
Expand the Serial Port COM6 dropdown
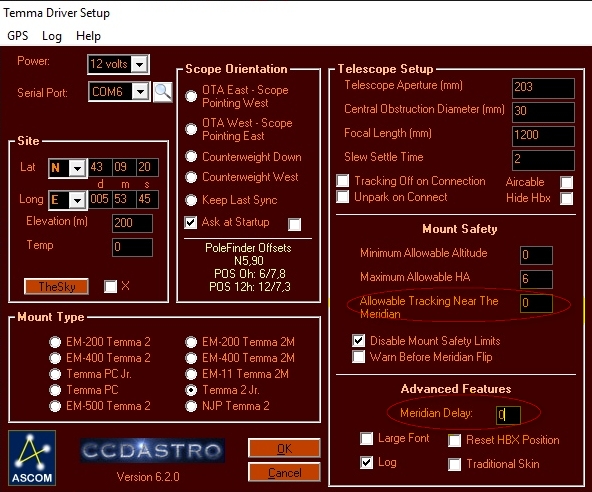coord(140,92)
